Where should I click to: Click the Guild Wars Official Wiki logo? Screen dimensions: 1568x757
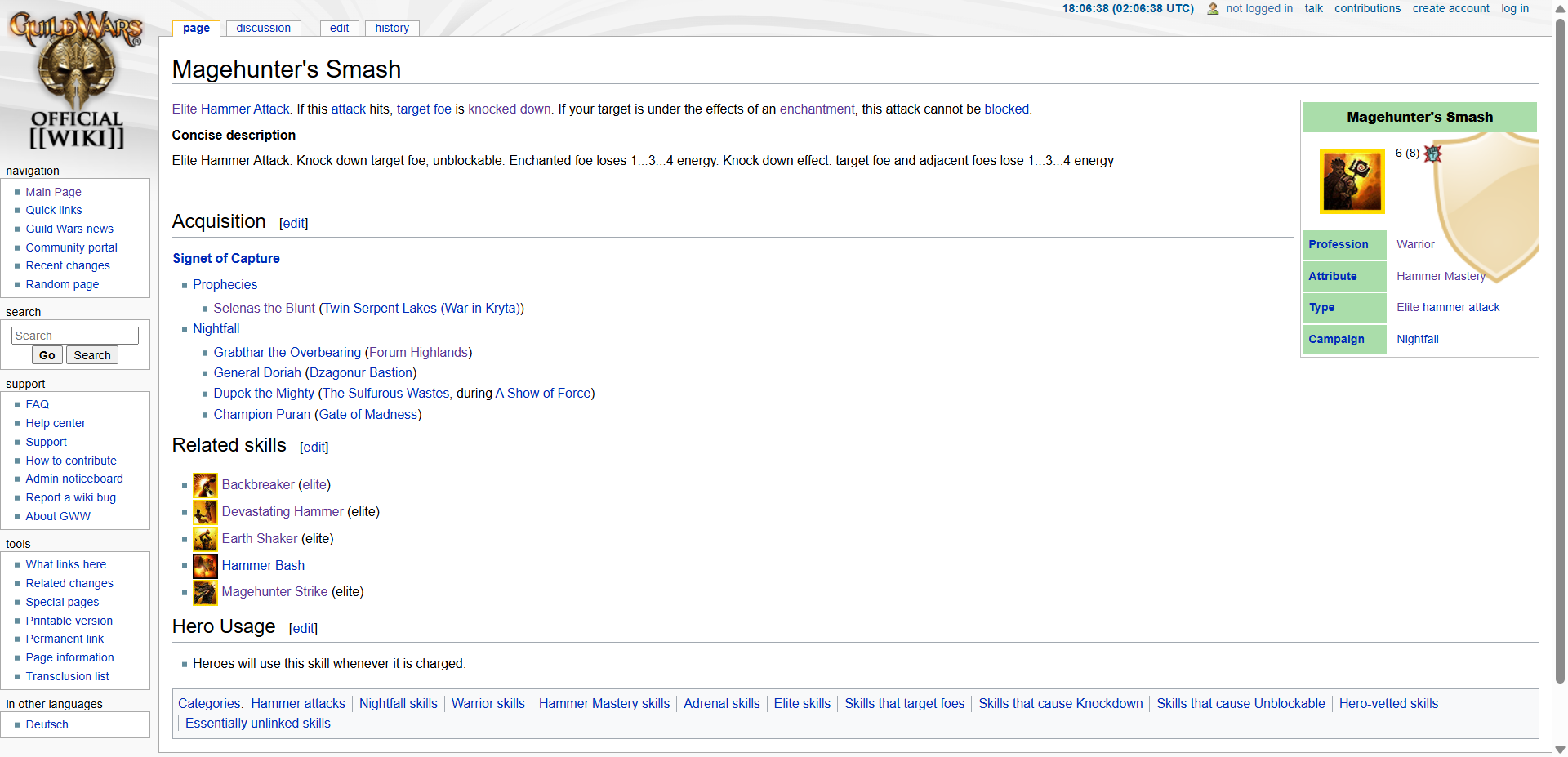point(76,79)
